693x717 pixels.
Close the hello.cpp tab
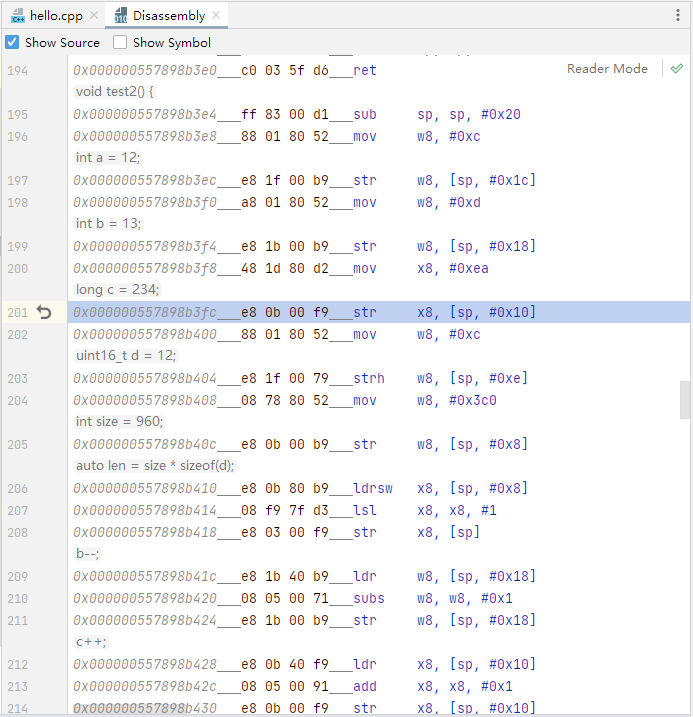tap(94, 16)
